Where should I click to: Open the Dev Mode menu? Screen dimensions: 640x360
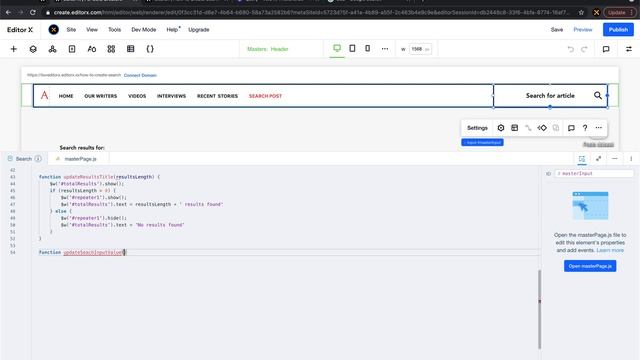coord(143,30)
